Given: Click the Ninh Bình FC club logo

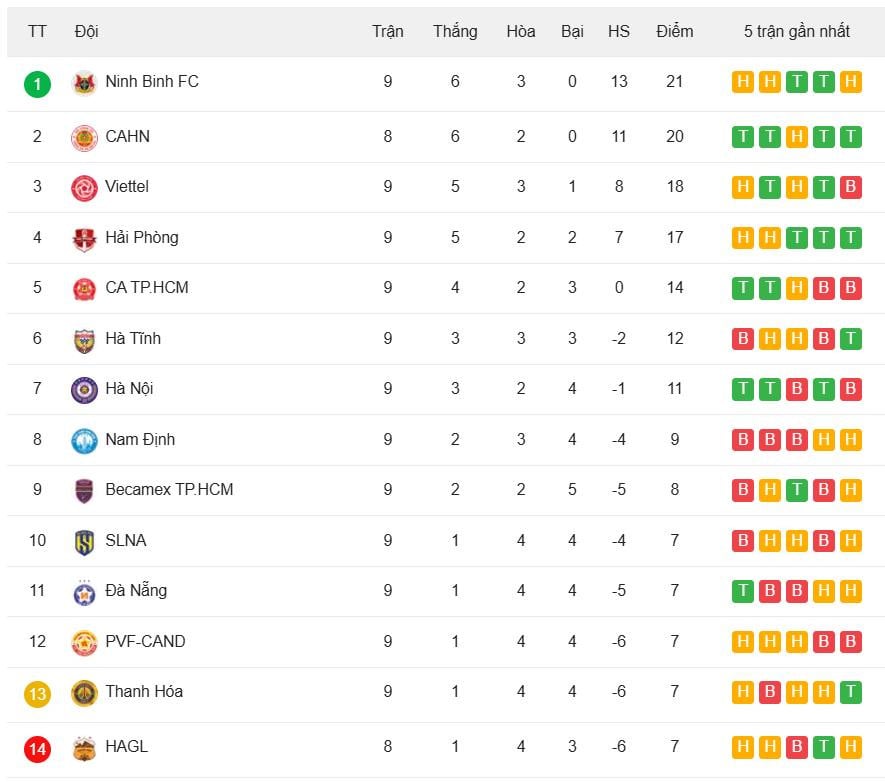Looking at the screenshot, I should pos(84,83).
